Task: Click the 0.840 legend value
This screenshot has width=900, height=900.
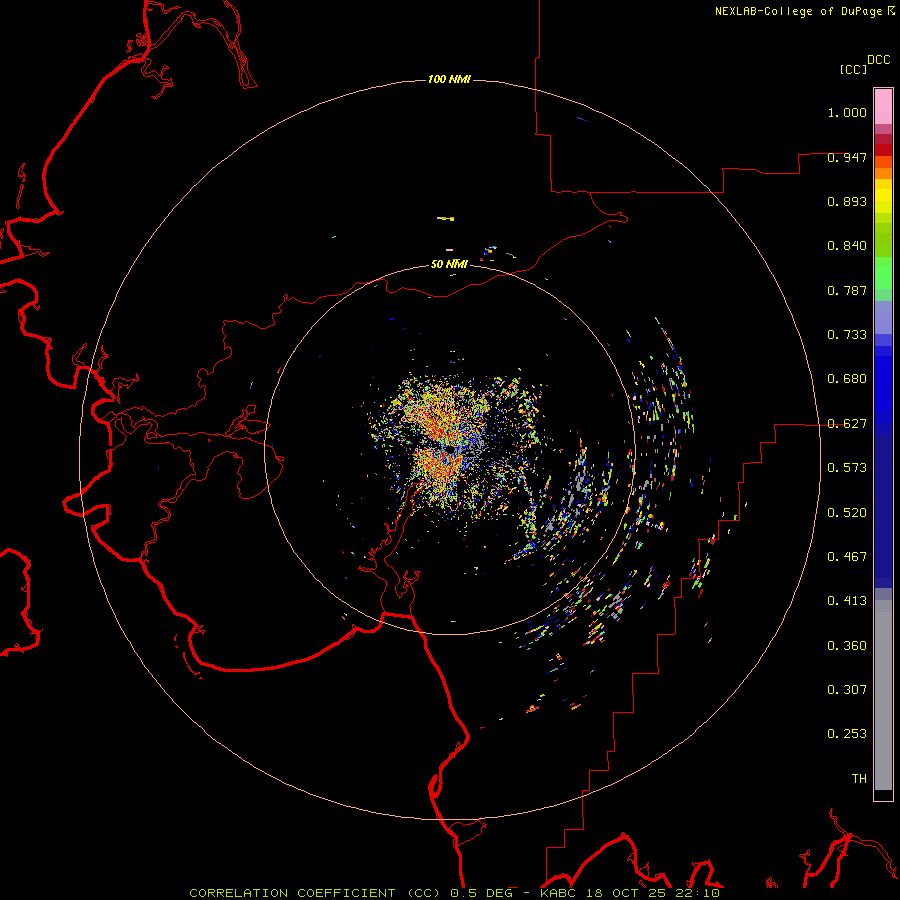Action: (847, 246)
